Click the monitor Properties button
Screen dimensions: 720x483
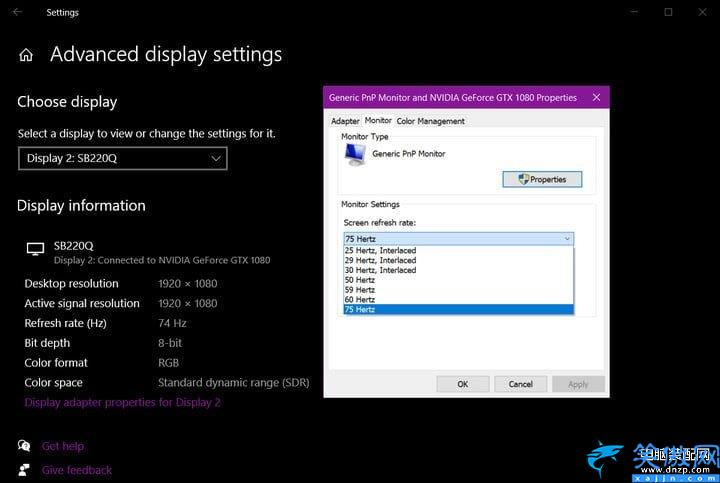click(x=542, y=180)
